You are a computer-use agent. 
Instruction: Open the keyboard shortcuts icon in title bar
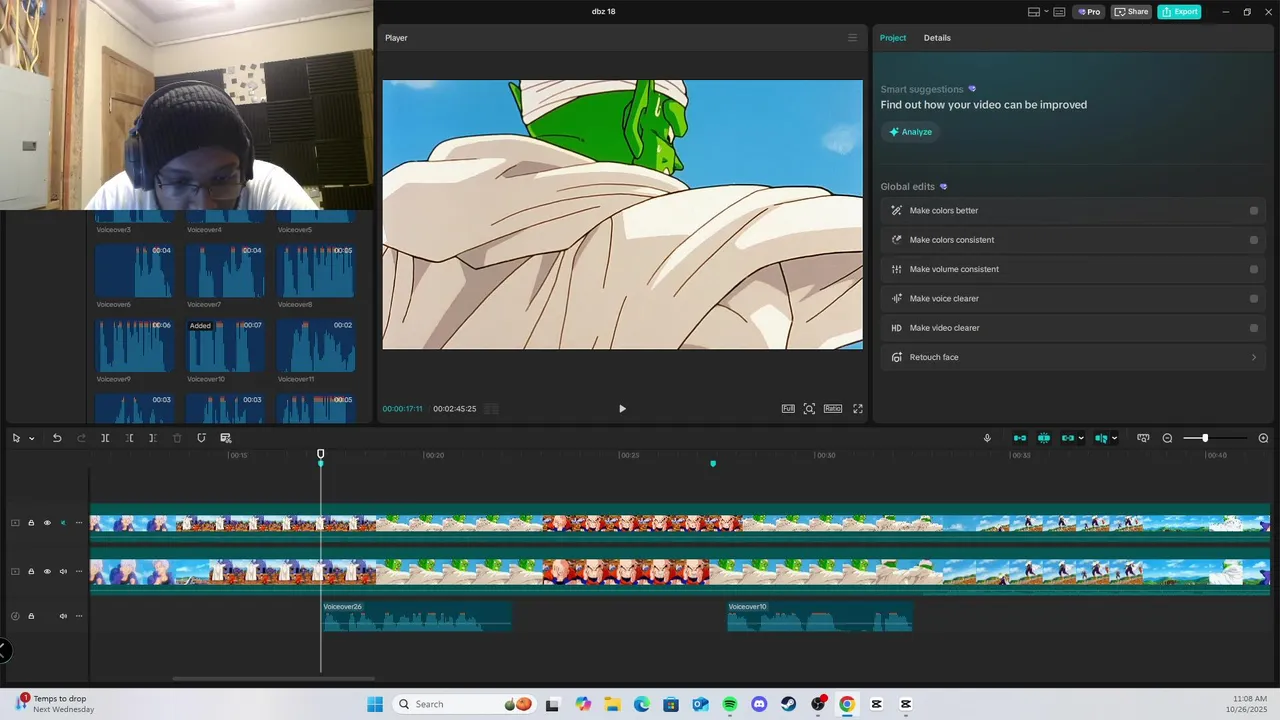point(1059,12)
